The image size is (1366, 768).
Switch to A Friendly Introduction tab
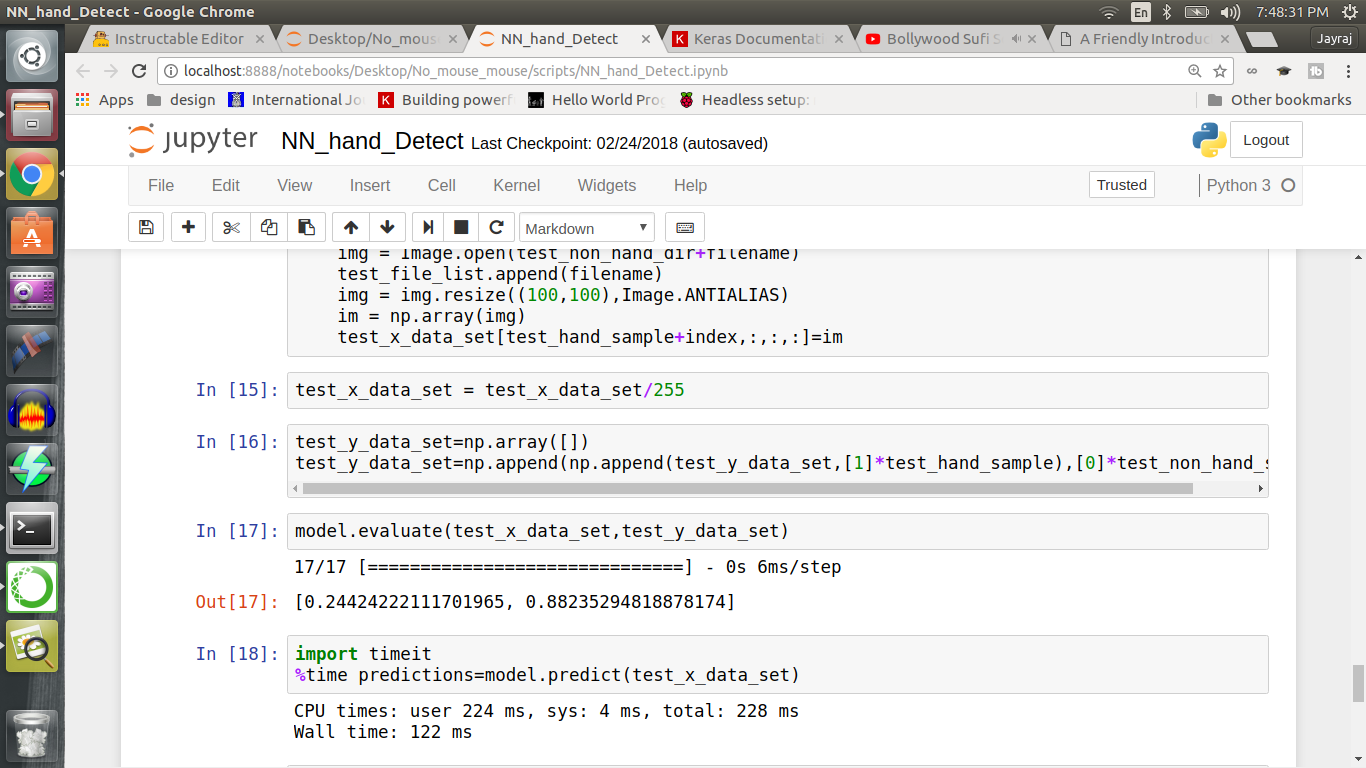click(x=1146, y=39)
